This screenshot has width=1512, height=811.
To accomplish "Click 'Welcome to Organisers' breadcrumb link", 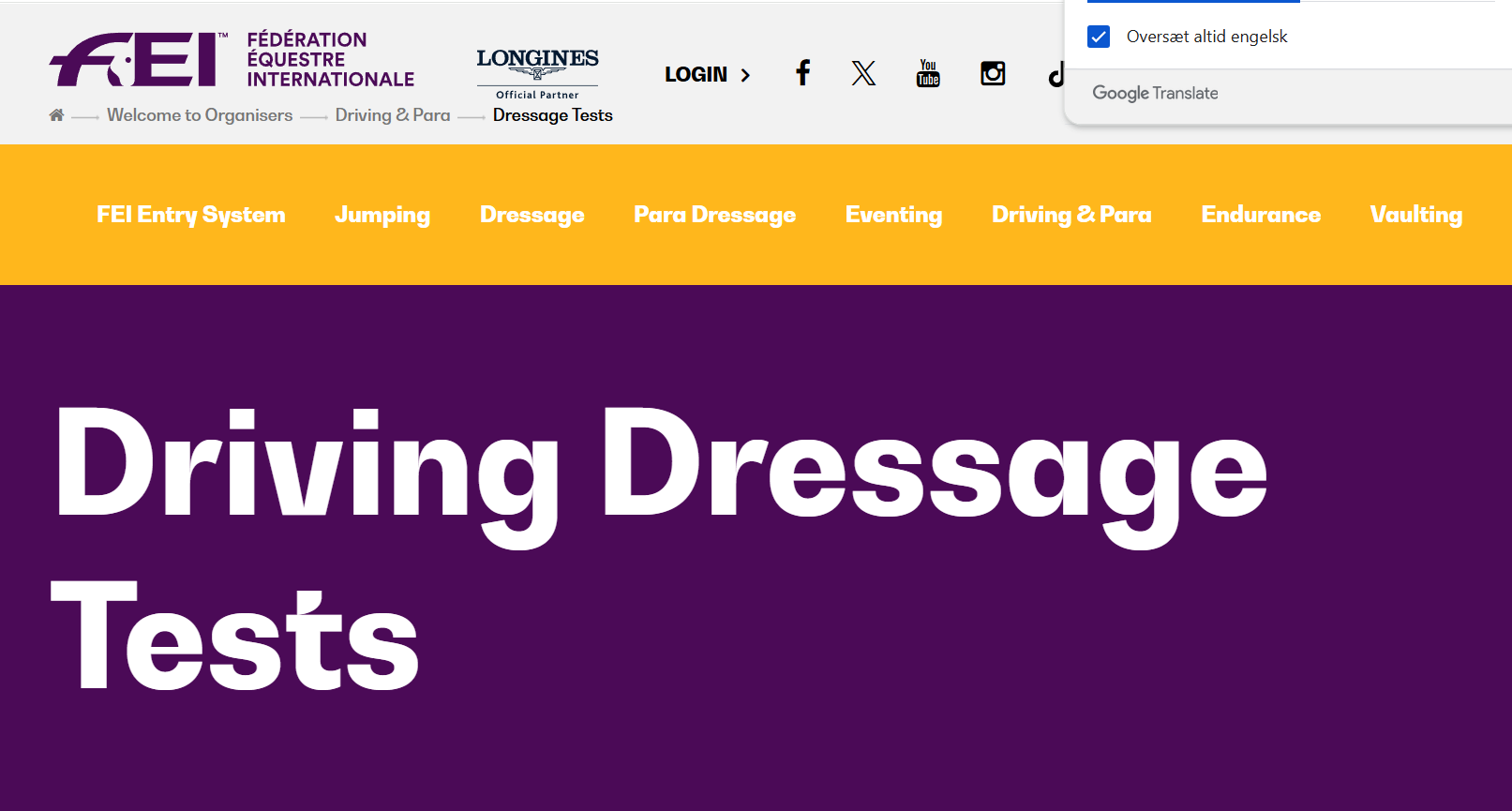I will (200, 115).
